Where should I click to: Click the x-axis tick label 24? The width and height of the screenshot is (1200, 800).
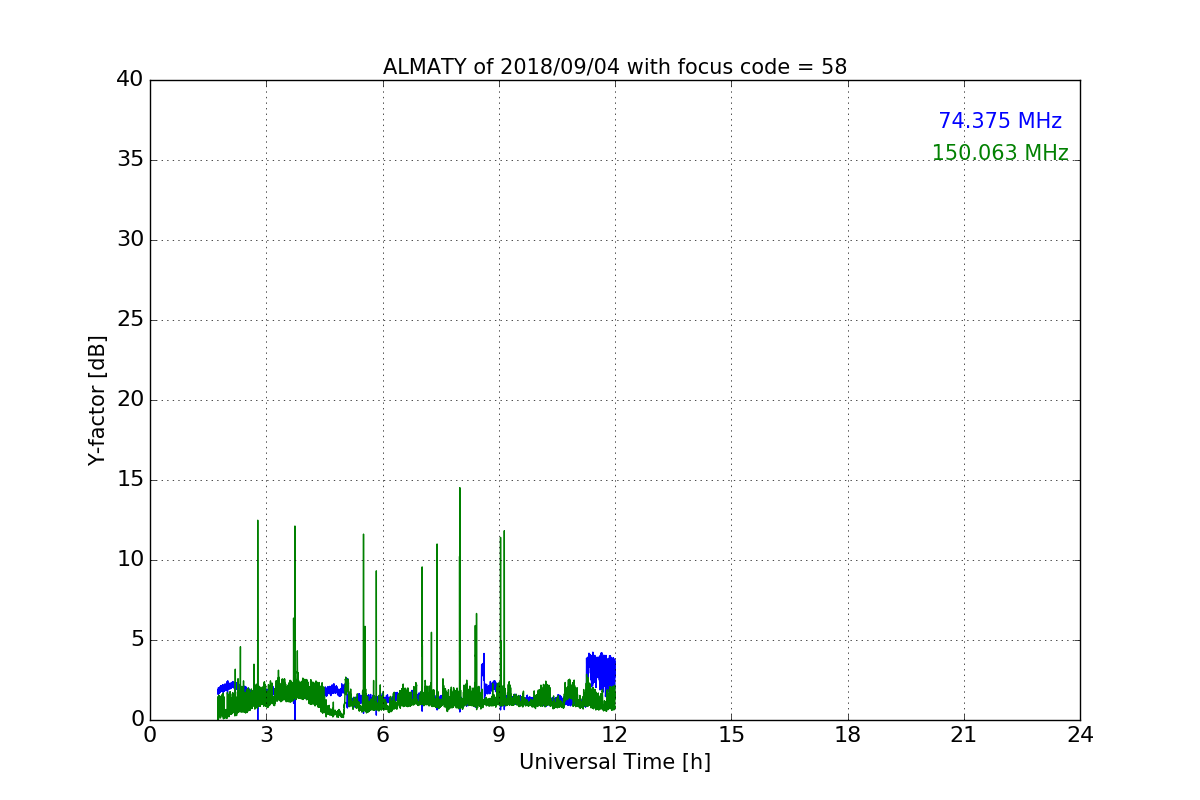pos(1080,735)
